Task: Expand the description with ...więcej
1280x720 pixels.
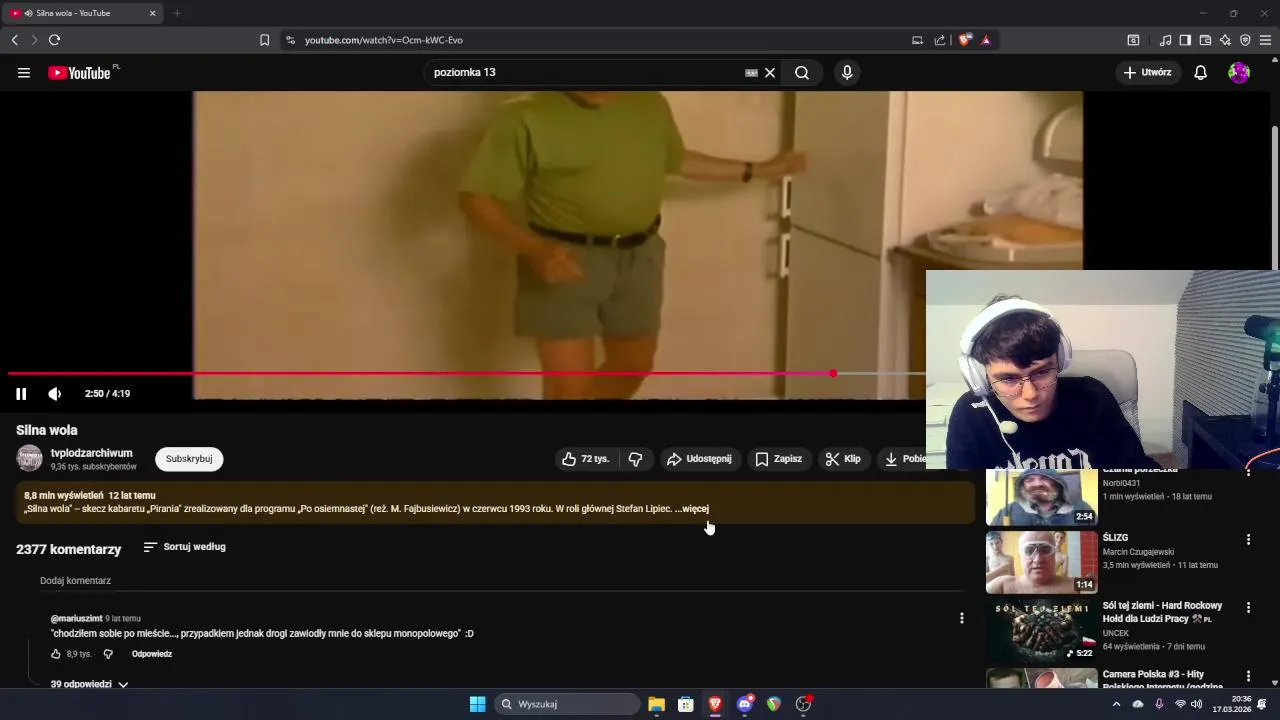Action: pos(692,509)
